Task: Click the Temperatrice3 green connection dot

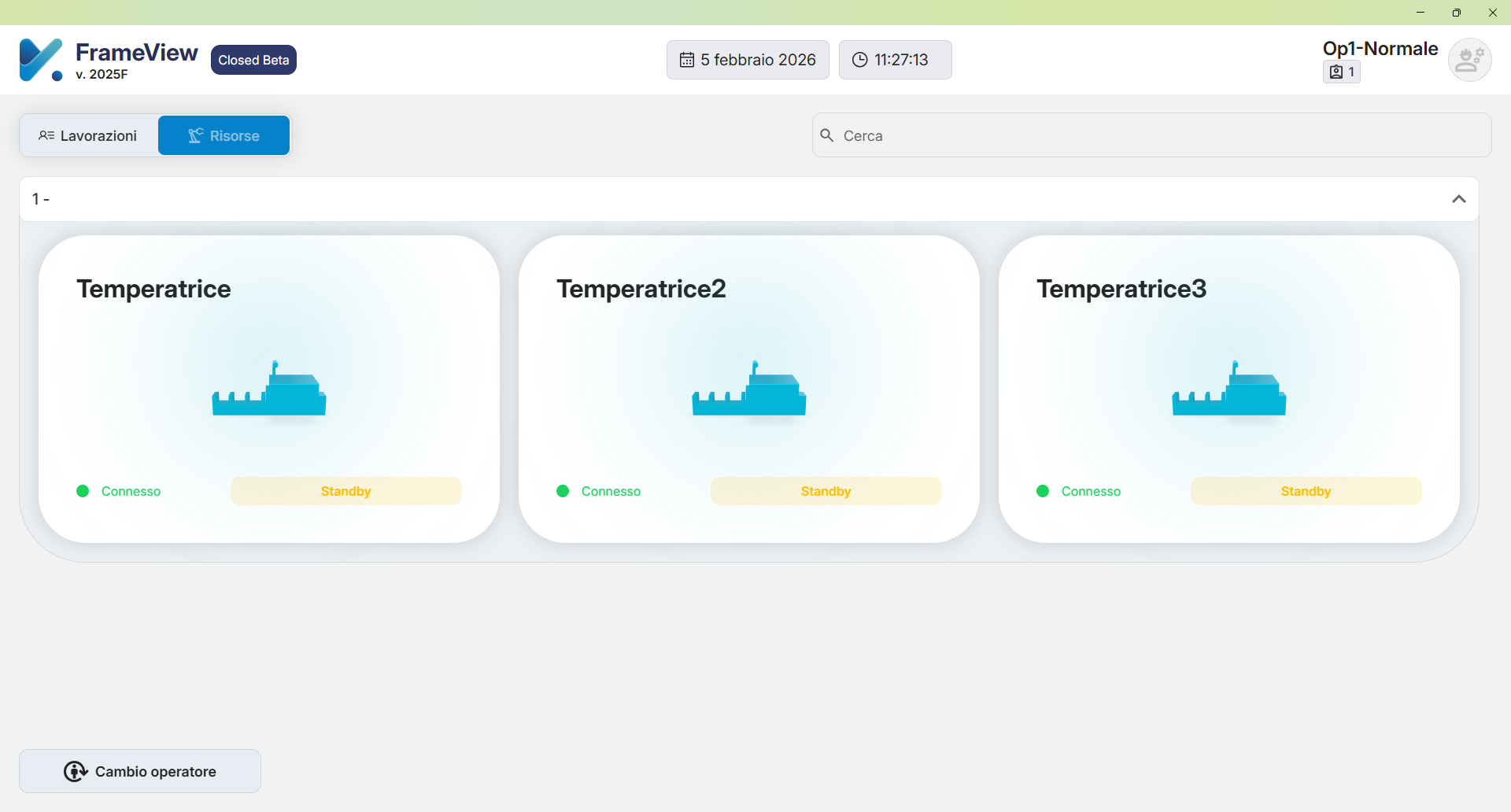Action: [1043, 491]
